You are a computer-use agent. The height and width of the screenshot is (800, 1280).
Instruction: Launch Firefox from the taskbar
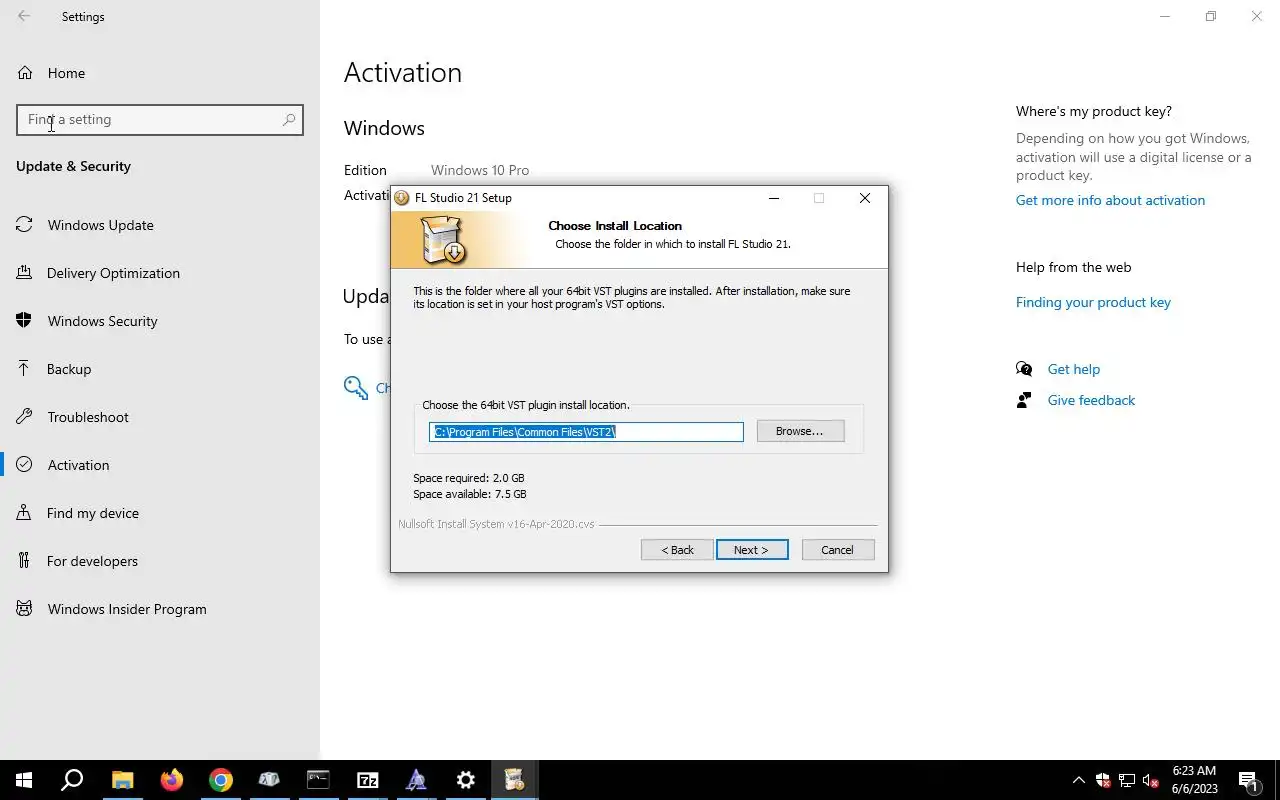click(x=171, y=780)
